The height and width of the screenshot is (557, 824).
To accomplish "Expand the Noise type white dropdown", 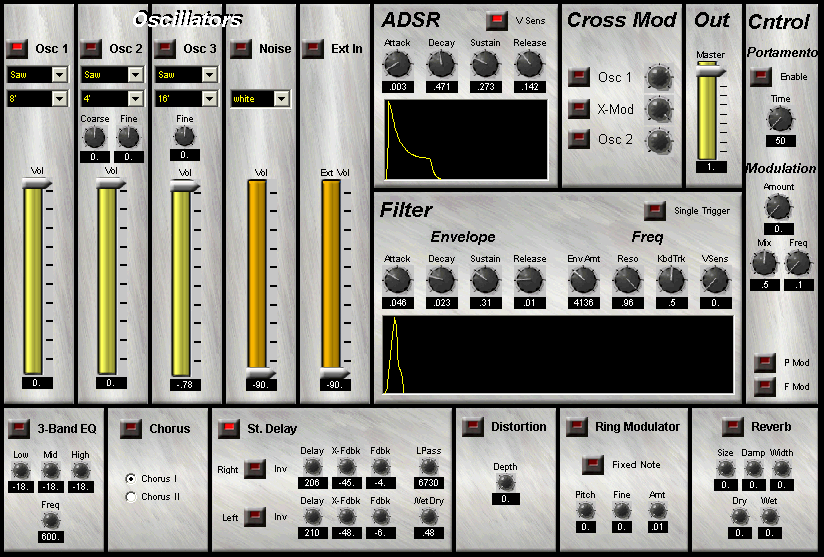I will click(x=281, y=99).
